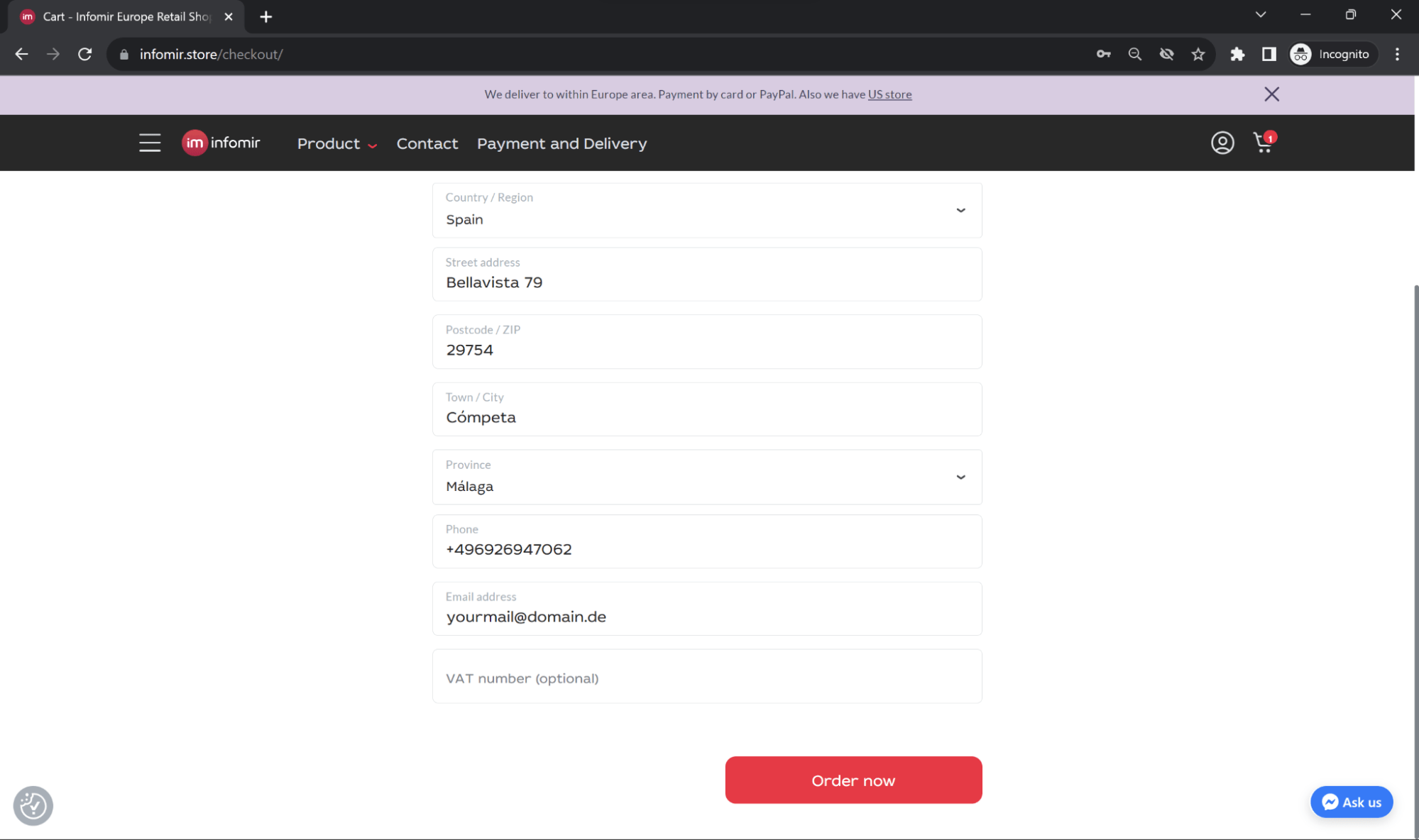Screen dimensions: 1419x840
Task: Open the Chrome extensions puzzle icon
Action: (x=1237, y=54)
